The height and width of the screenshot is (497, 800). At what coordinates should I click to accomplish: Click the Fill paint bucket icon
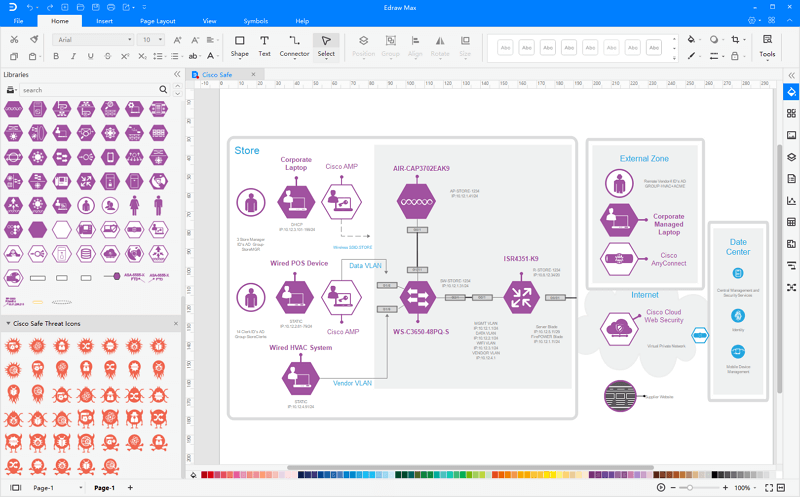(x=691, y=39)
